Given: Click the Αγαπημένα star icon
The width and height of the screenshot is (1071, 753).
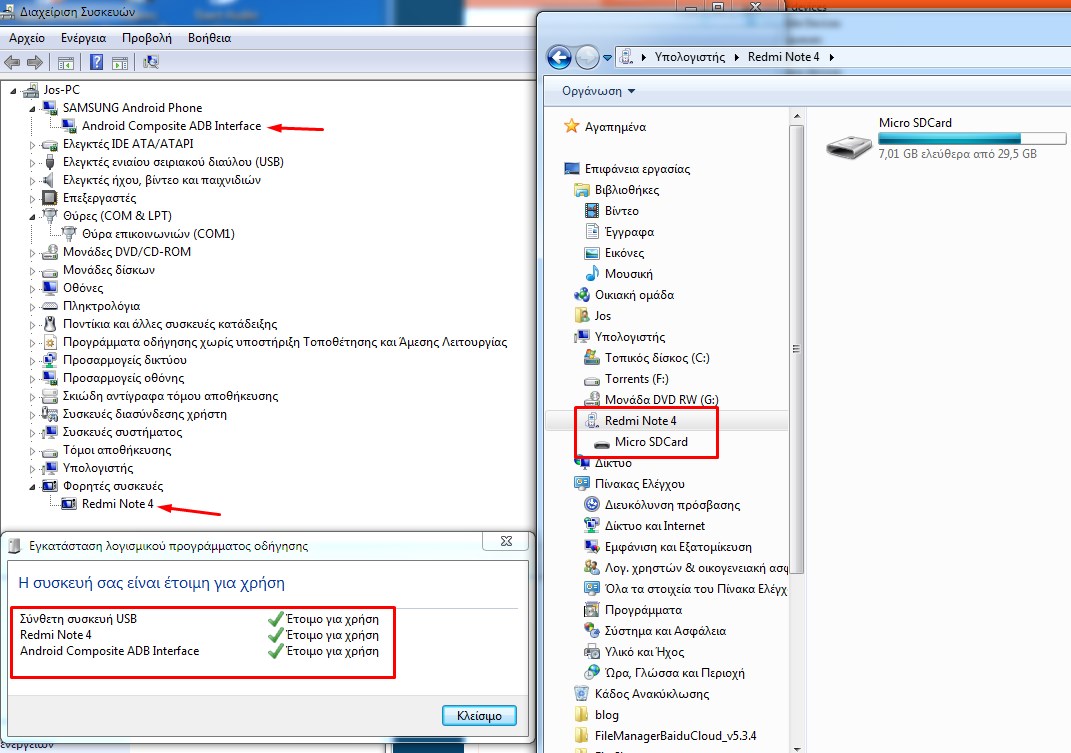Looking at the screenshot, I should coord(572,126).
